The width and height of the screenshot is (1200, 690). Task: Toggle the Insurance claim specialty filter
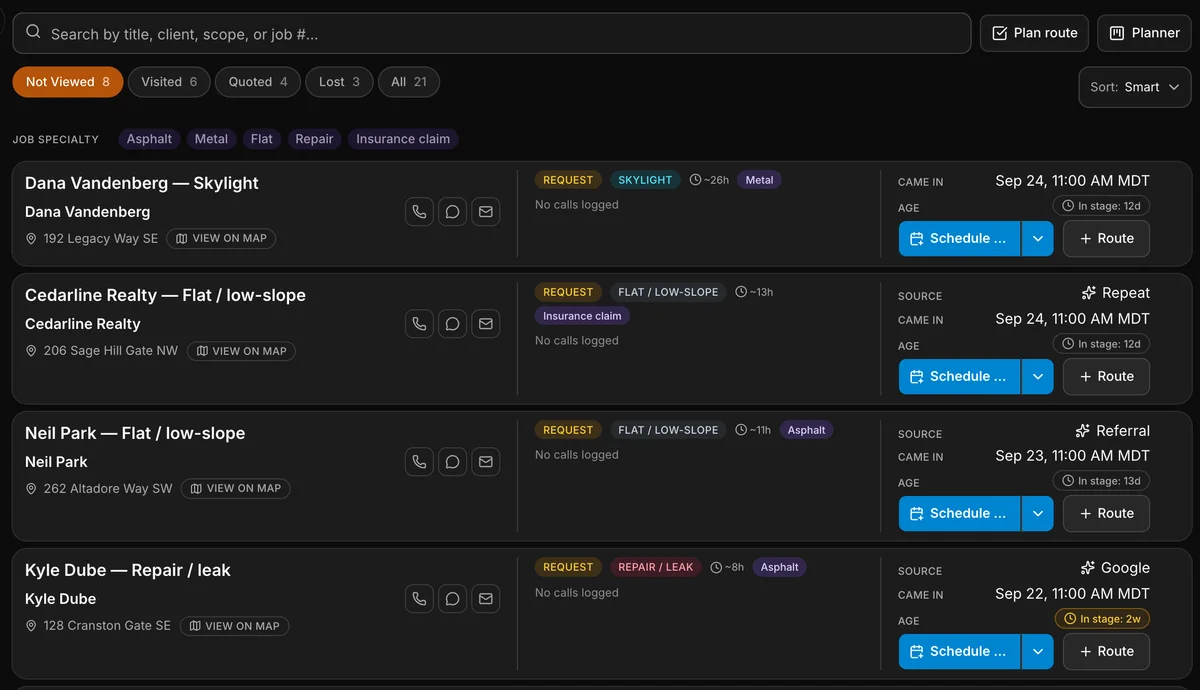(403, 139)
